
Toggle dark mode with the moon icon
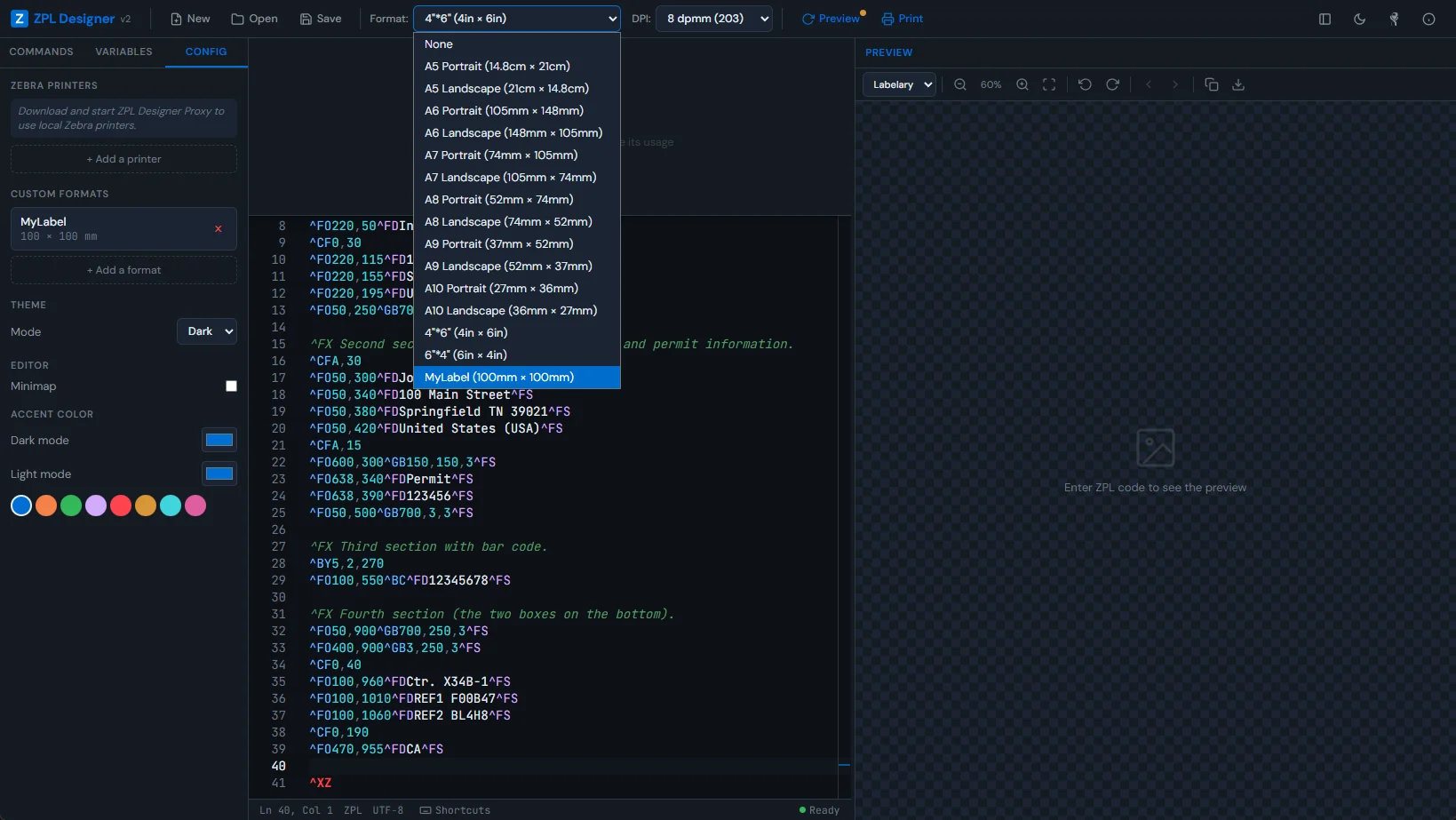click(x=1359, y=19)
